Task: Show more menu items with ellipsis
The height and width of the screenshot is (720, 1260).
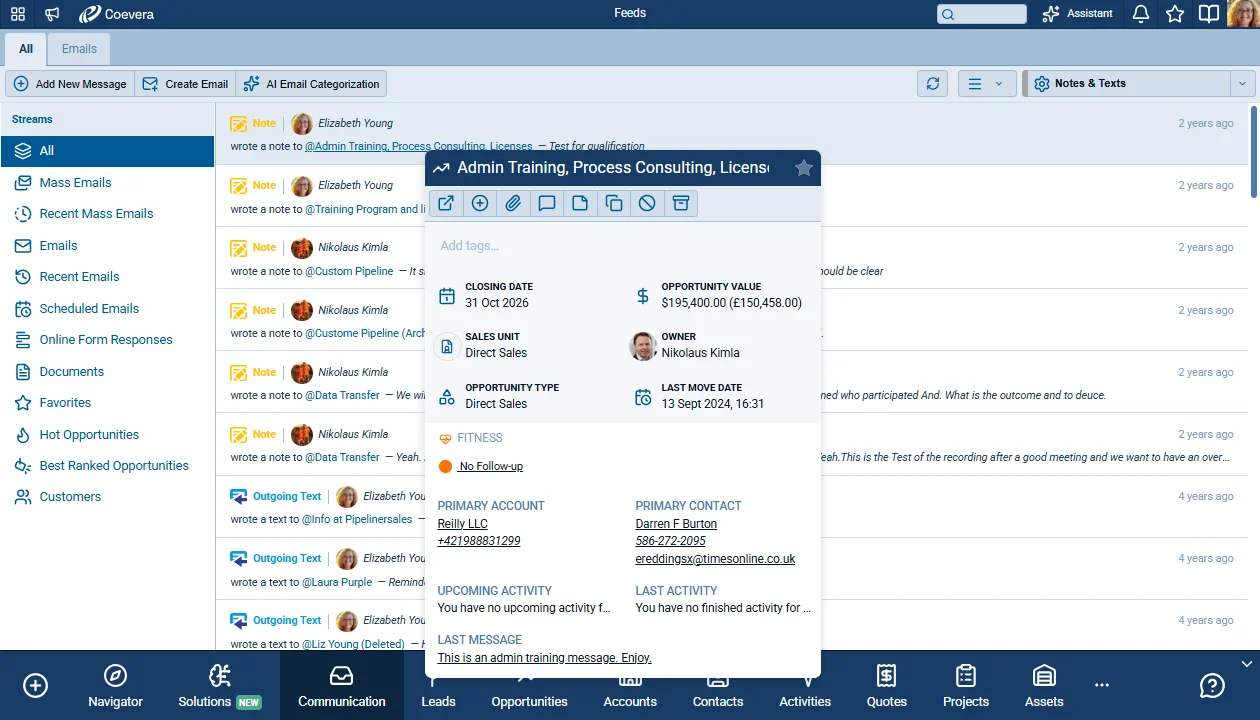Action: coord(1102,685)
